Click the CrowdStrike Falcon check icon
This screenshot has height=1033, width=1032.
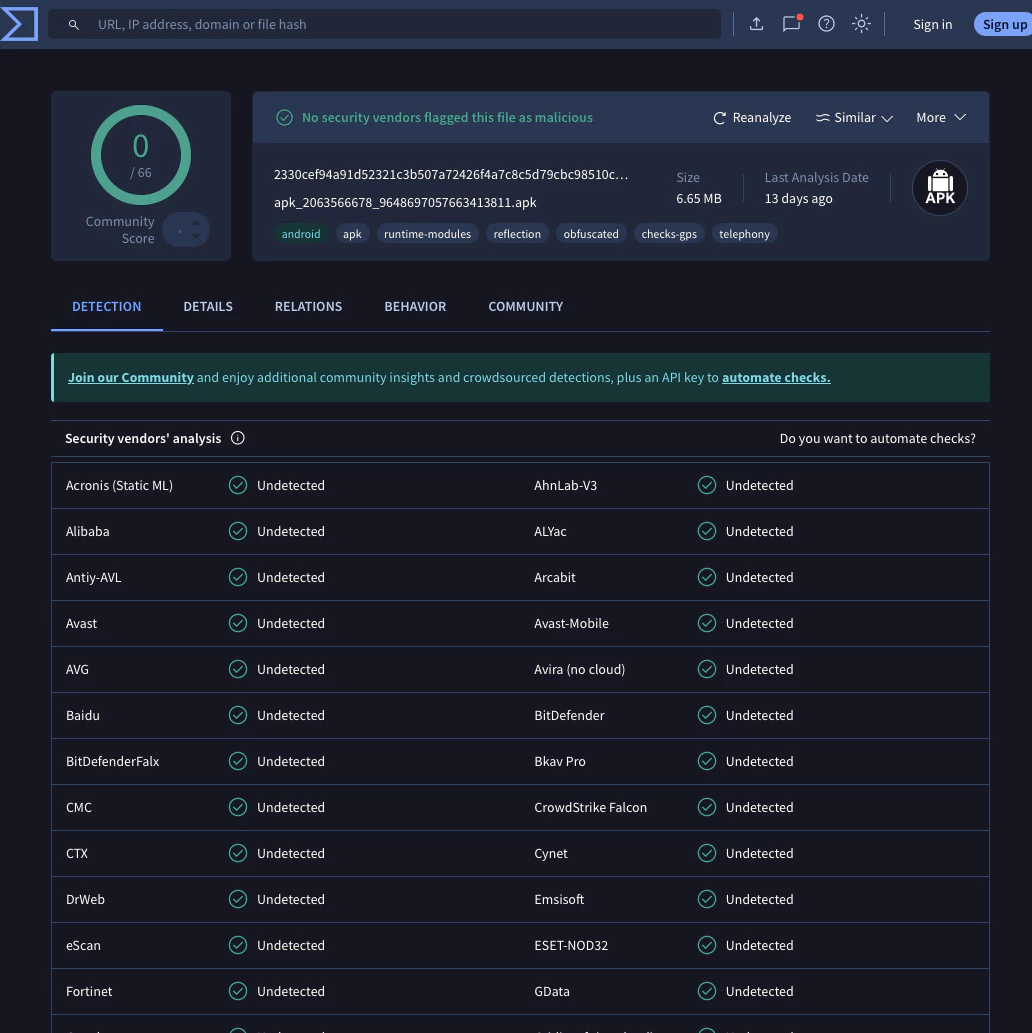pos(707,807)
